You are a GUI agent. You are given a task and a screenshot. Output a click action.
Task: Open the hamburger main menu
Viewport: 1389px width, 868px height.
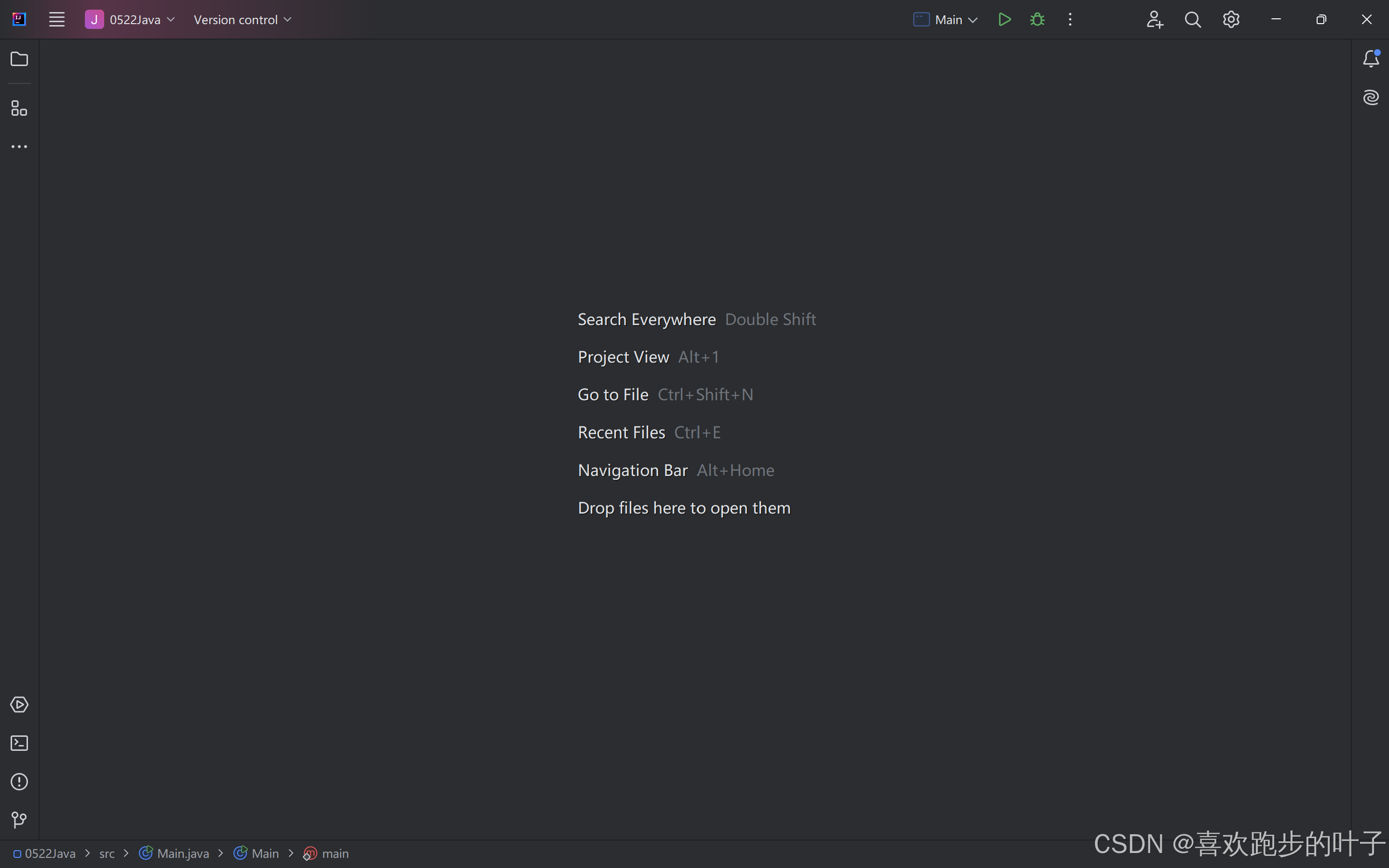click(56, 19)
